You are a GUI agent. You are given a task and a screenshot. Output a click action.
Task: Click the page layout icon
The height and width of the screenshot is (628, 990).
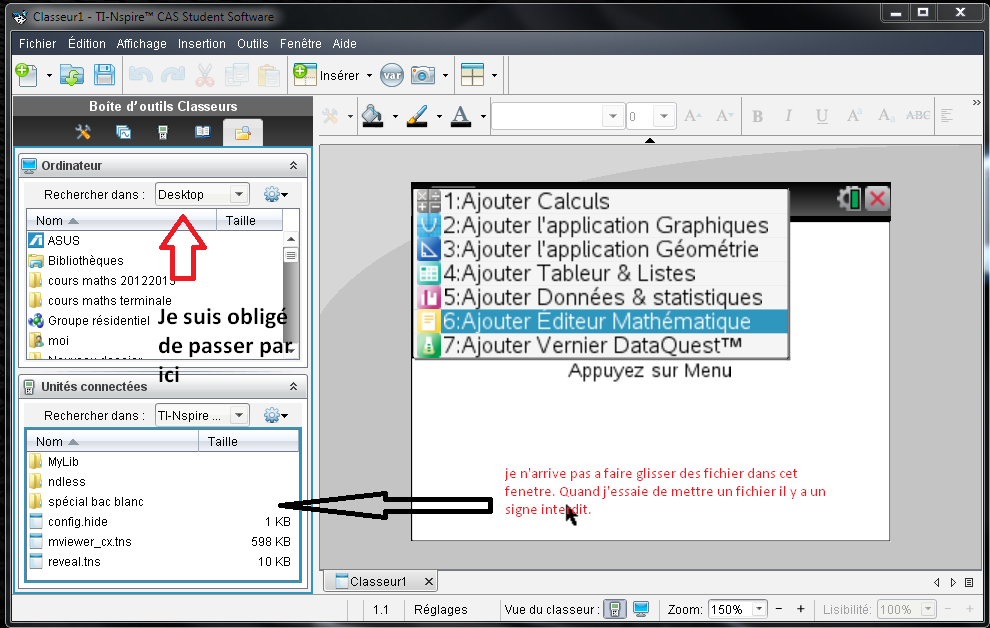tap(472, 75)
